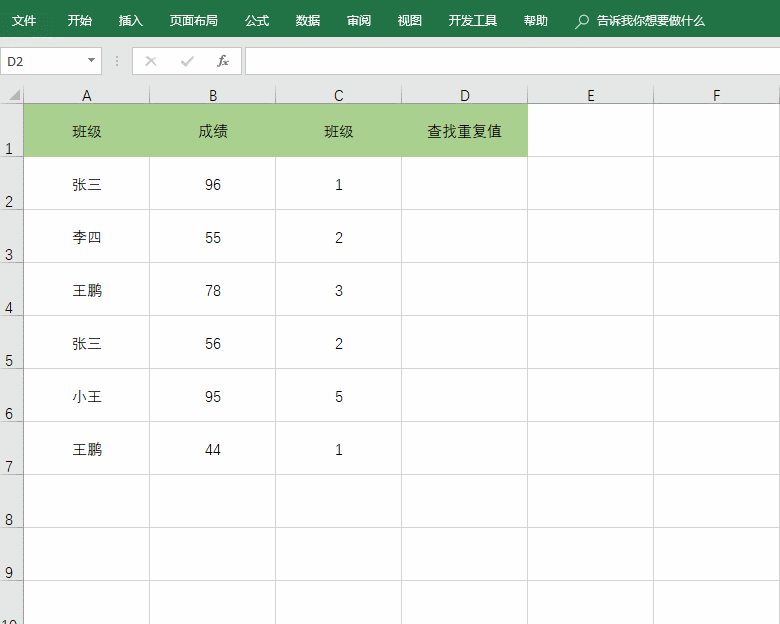Open the 文件 menu tab
This screenshot has height=624, width=780.
pos(24,20)
